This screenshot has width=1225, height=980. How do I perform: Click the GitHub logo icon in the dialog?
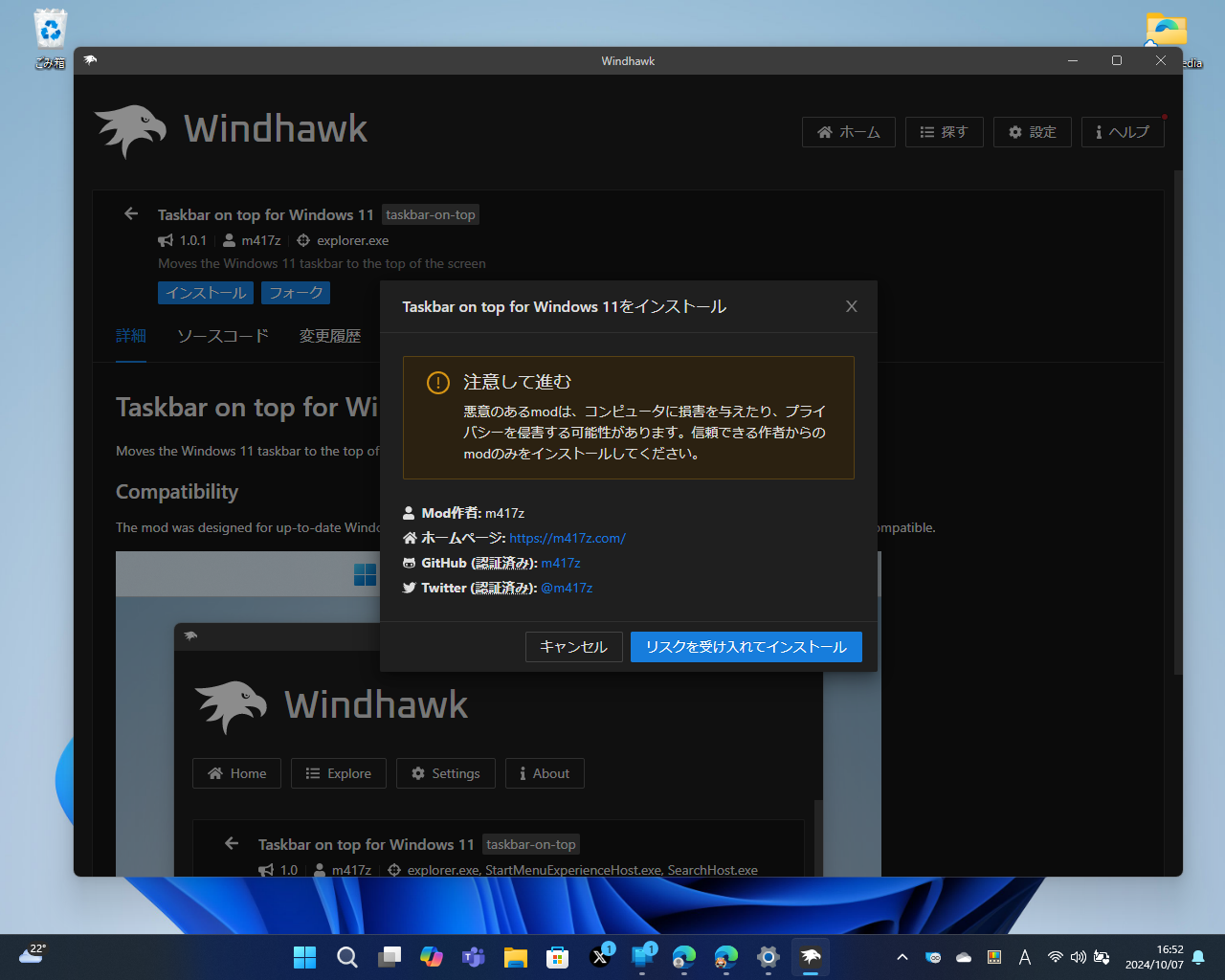point(410,563)
